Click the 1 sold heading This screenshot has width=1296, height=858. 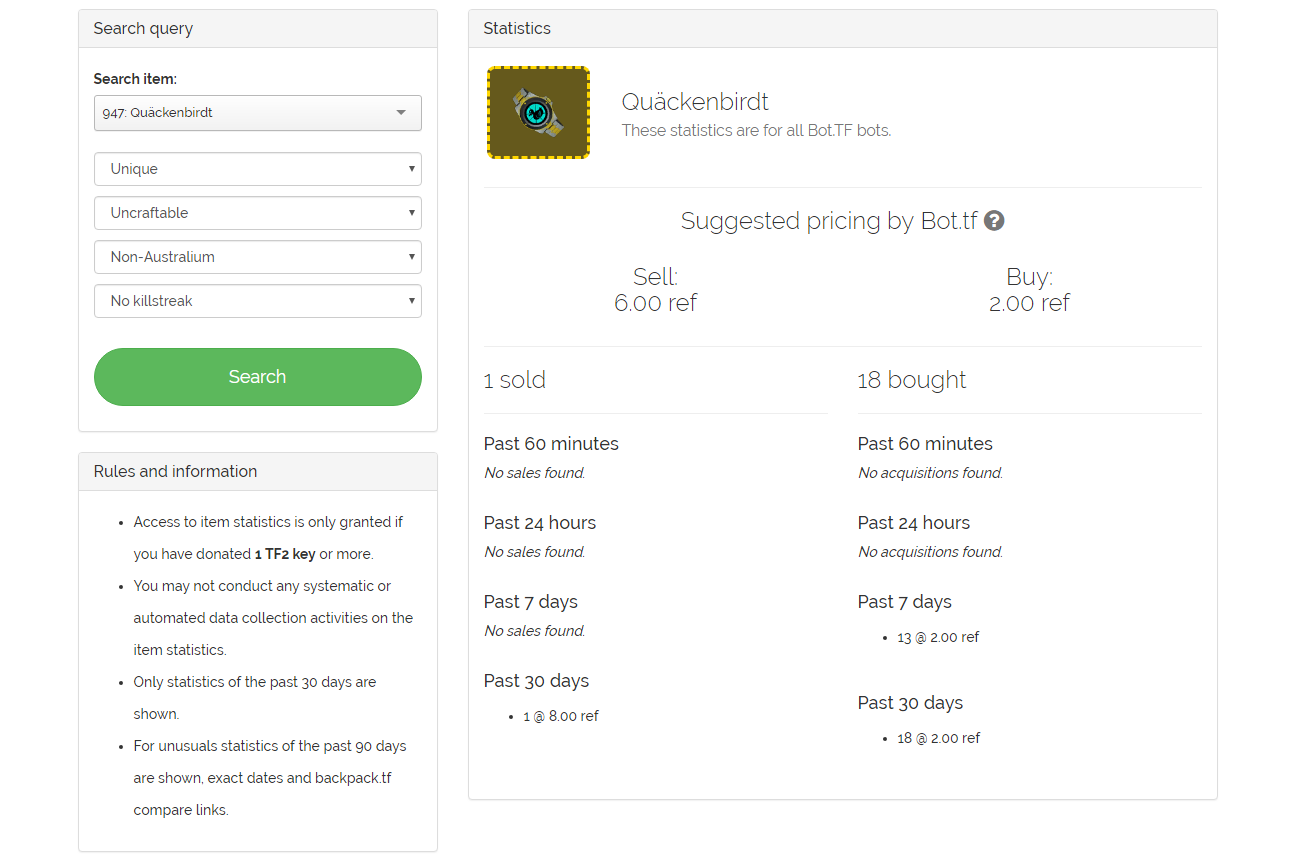click(x=515, y=380)
